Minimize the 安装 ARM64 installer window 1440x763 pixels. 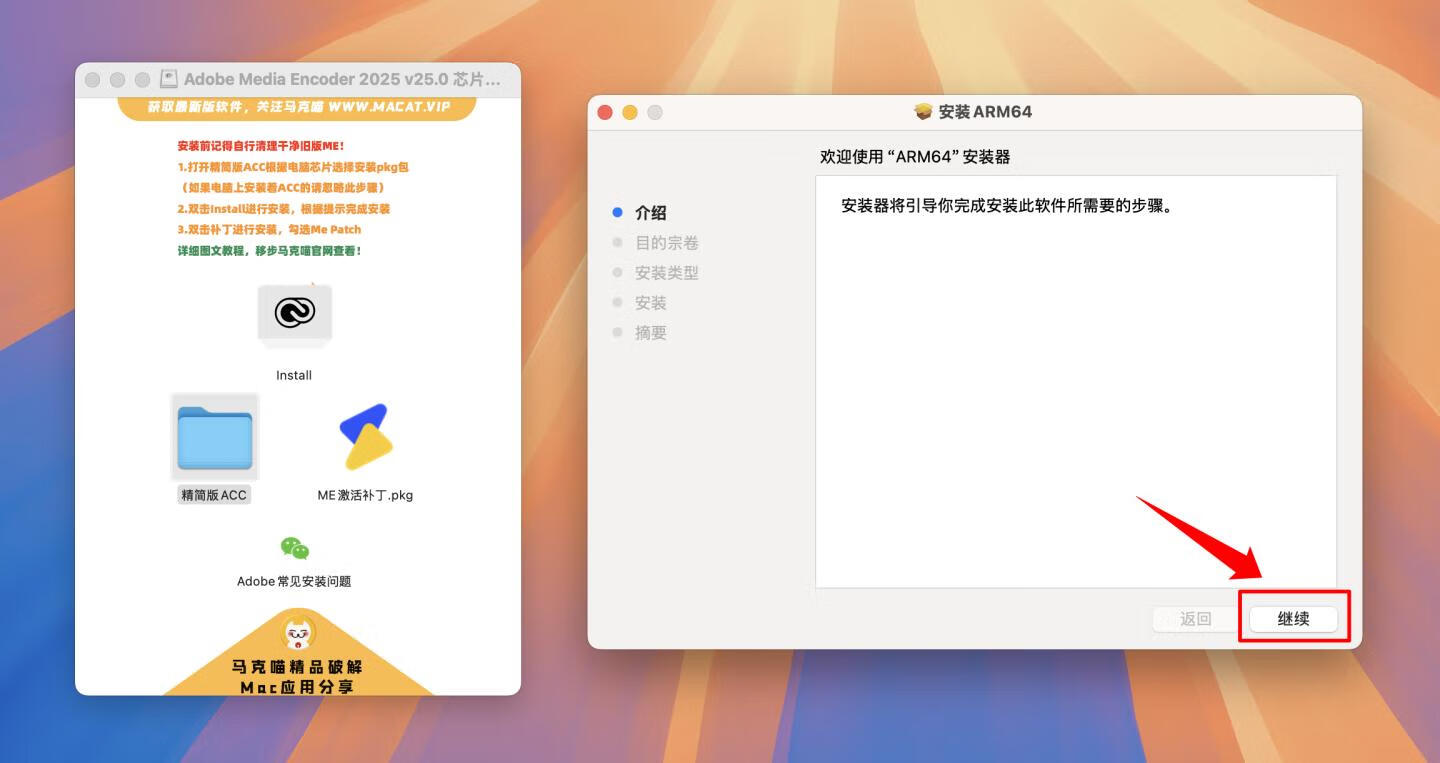click(x=630, y=112)
